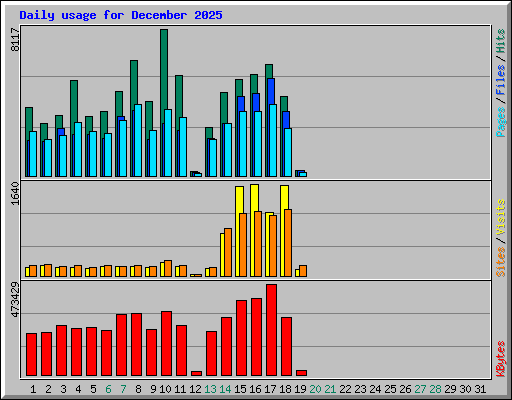Click day 26 on the date axis

[x=405, y=389]
